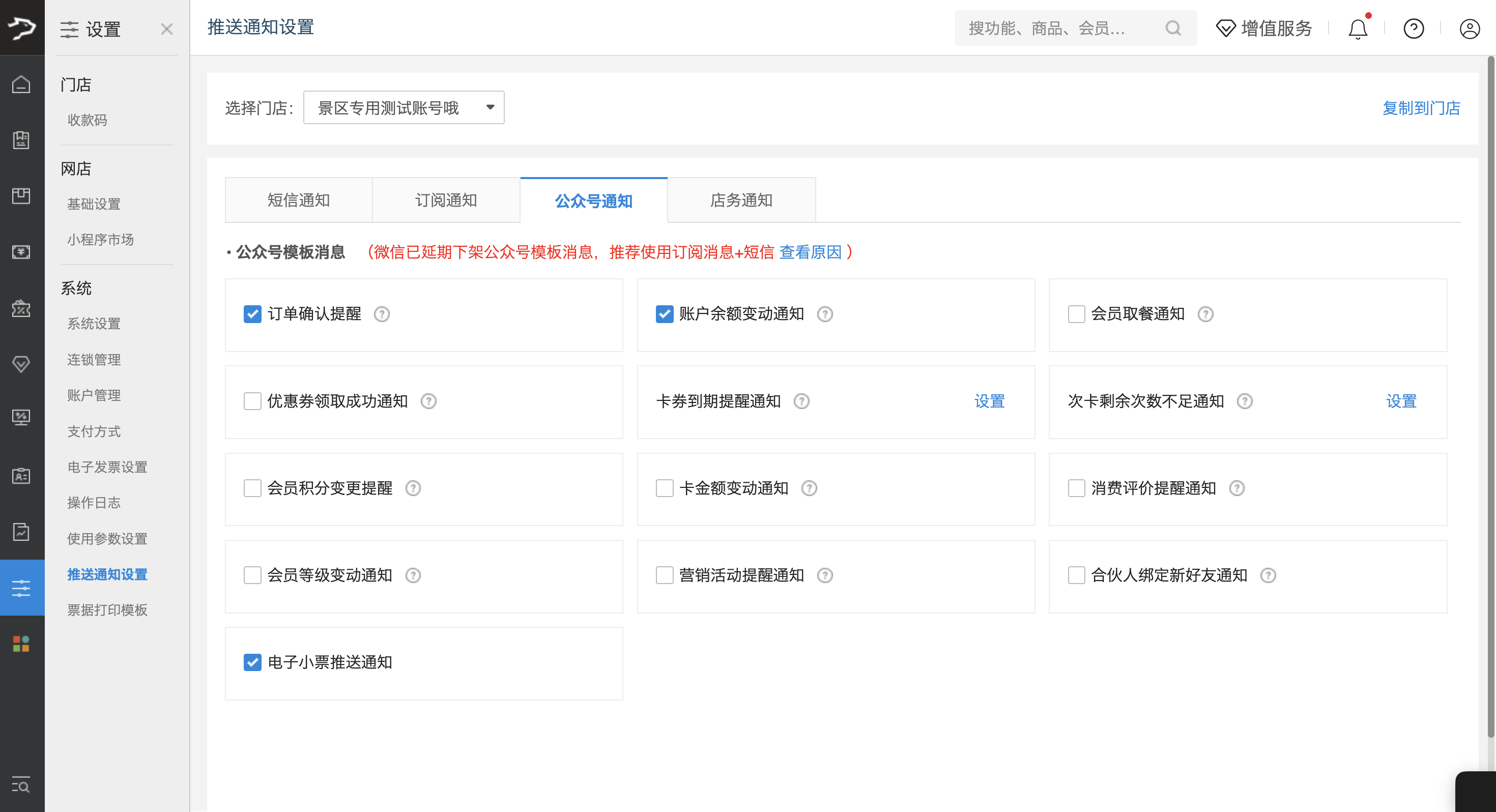Open 基础设置 menu item
This screenshot has width=1496, height=812.
(x=94, y=205)
